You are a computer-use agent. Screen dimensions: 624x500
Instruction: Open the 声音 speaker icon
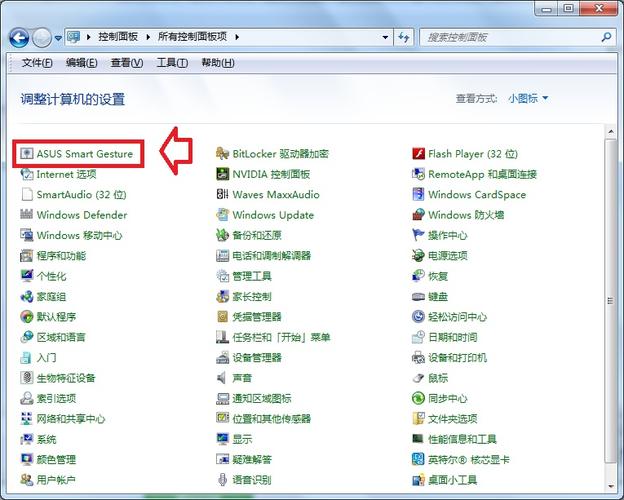point(222,377)
